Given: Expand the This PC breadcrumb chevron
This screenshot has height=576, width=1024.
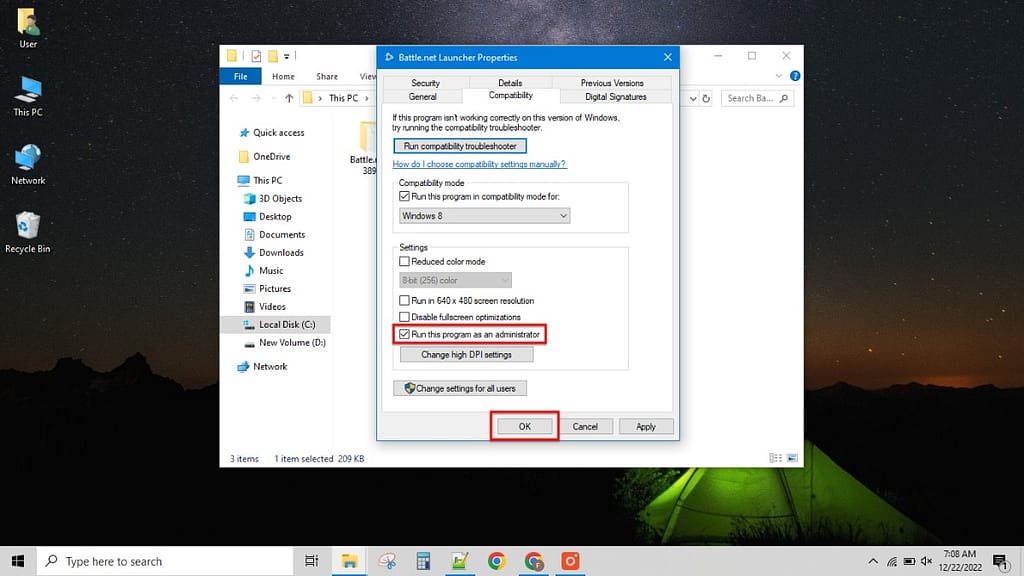Looking at the screenshot, I should [x=367, y=98].
